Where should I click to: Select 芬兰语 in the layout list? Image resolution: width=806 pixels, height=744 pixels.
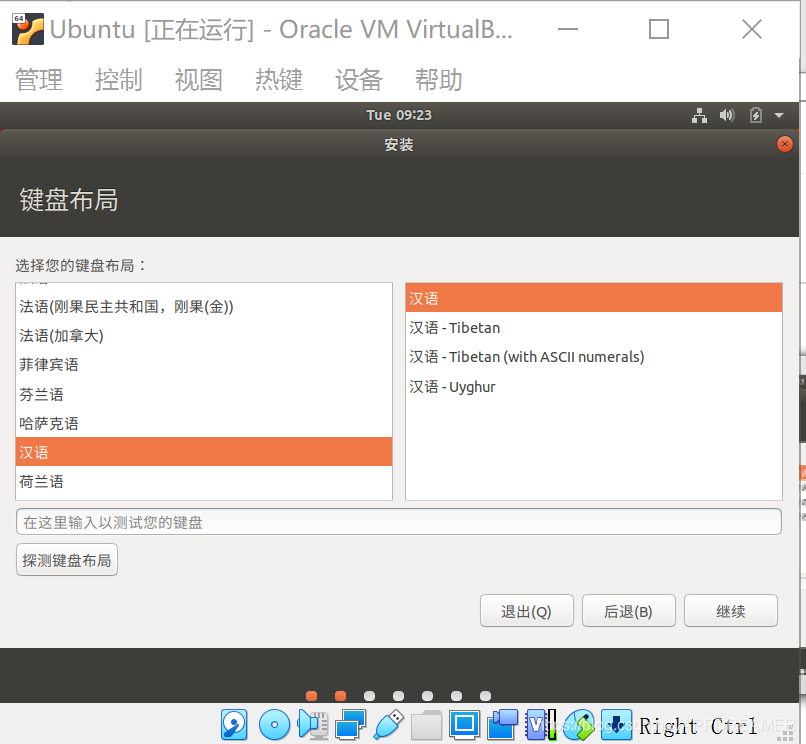click(x=204, y=394)
